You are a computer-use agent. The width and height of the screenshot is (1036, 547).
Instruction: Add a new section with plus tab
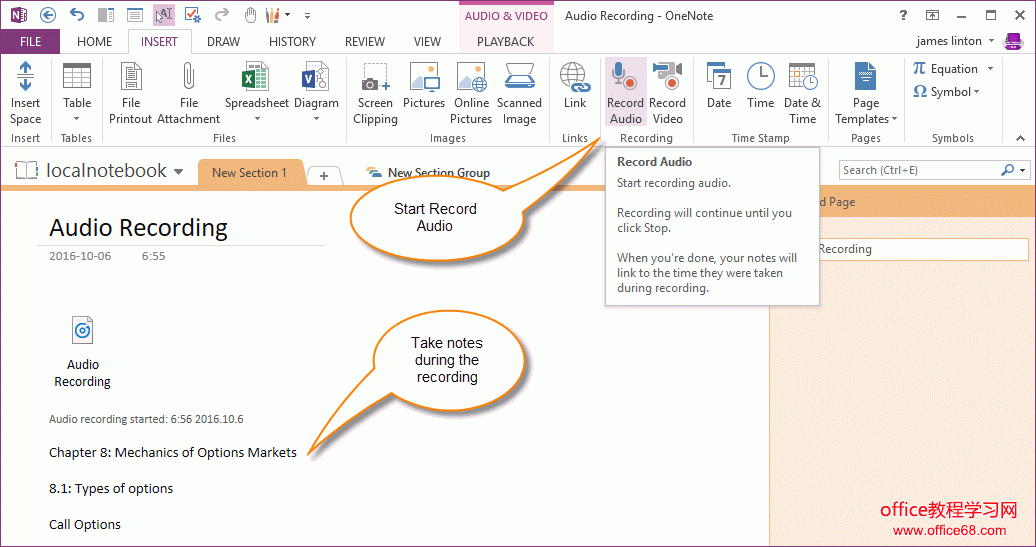coord(324,175)
